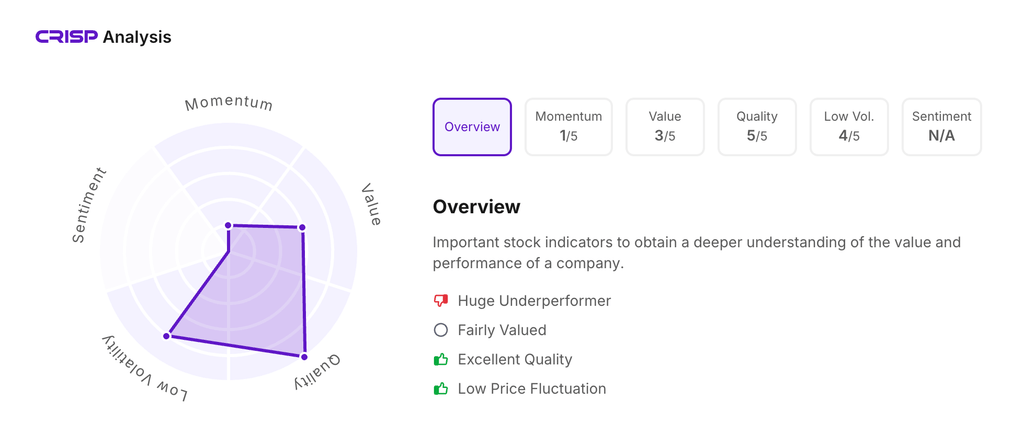Click the Value data point on radar chart
This screenshot has height=437, width=1024.
[302, 228]
